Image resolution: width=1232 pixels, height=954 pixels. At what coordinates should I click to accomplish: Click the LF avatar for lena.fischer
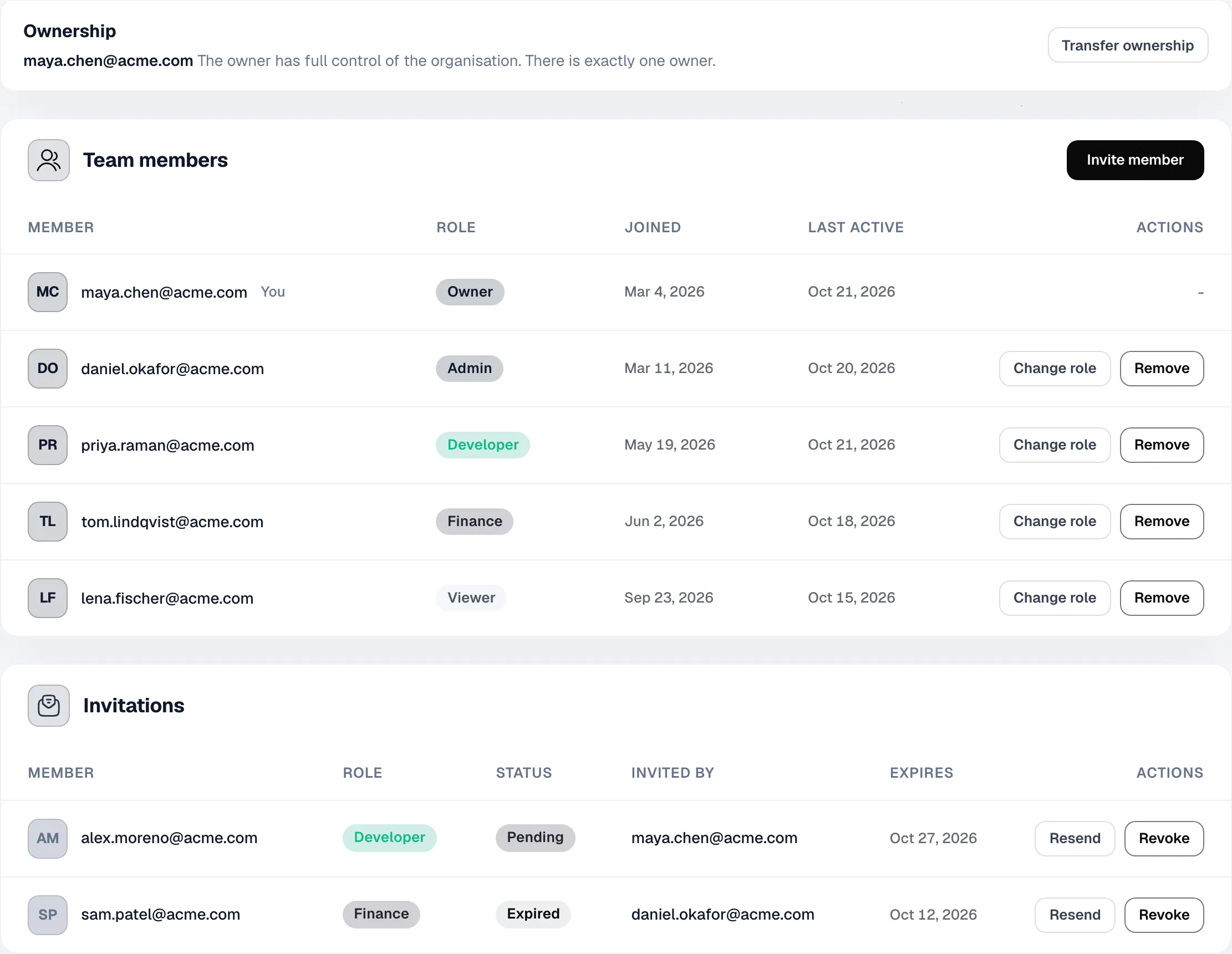coord(47,598)
